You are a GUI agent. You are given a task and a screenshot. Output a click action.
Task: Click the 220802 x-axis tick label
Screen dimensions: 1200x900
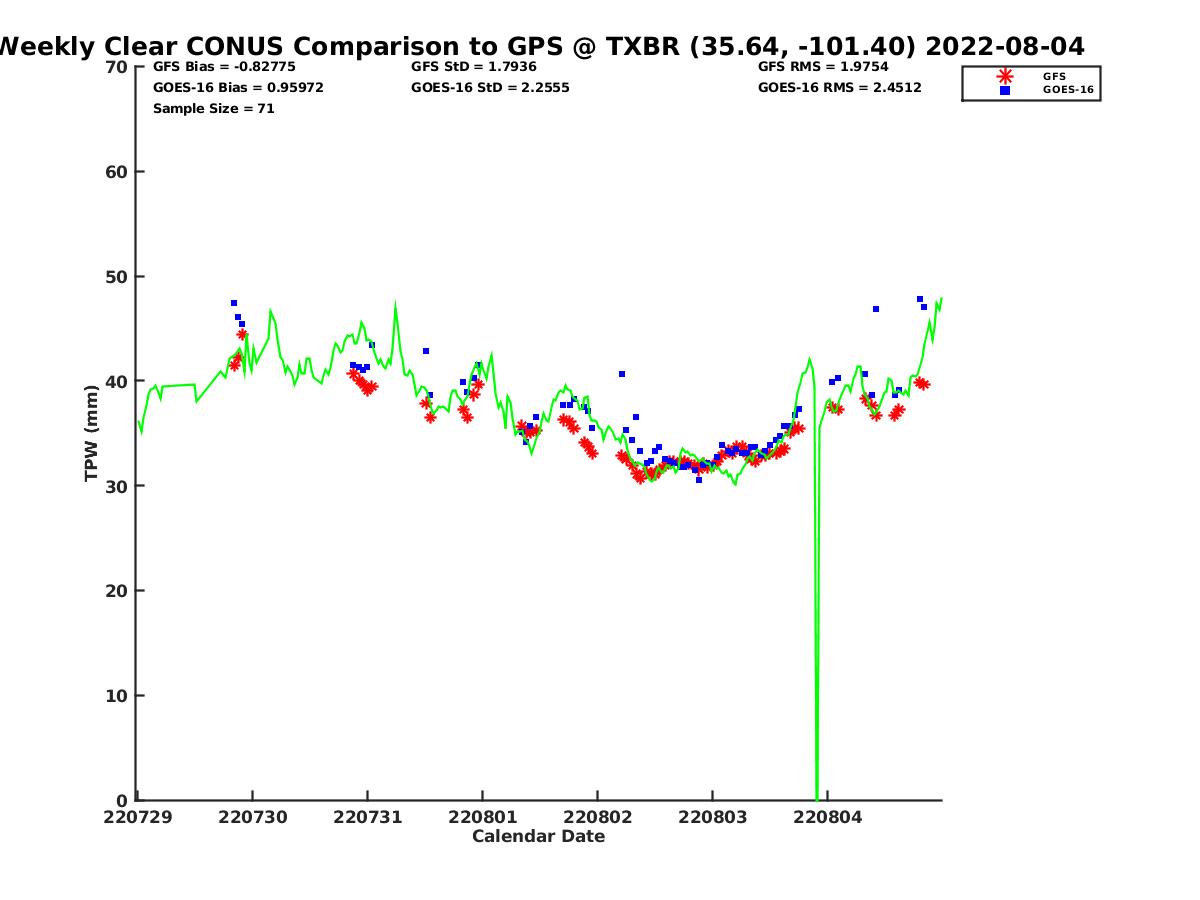click(597, 817)
